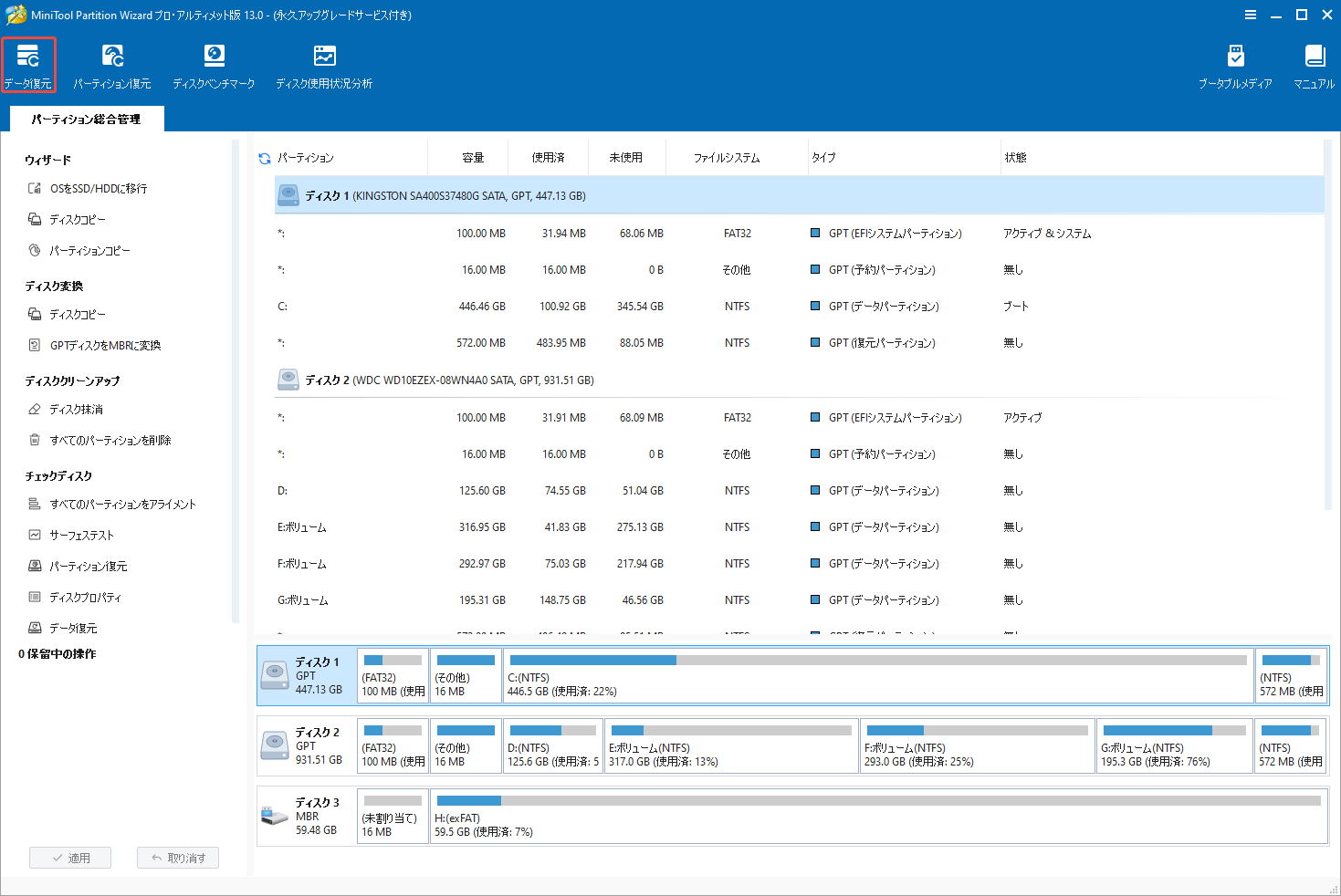Open the データ復元 (Data Recovery) tool
1341x896 pixels.
(28, 64)
